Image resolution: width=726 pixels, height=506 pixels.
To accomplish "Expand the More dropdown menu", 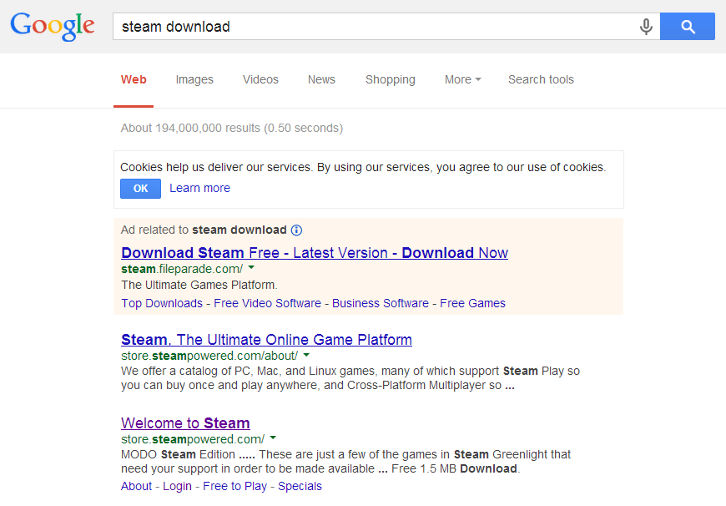I will (463, 80).
